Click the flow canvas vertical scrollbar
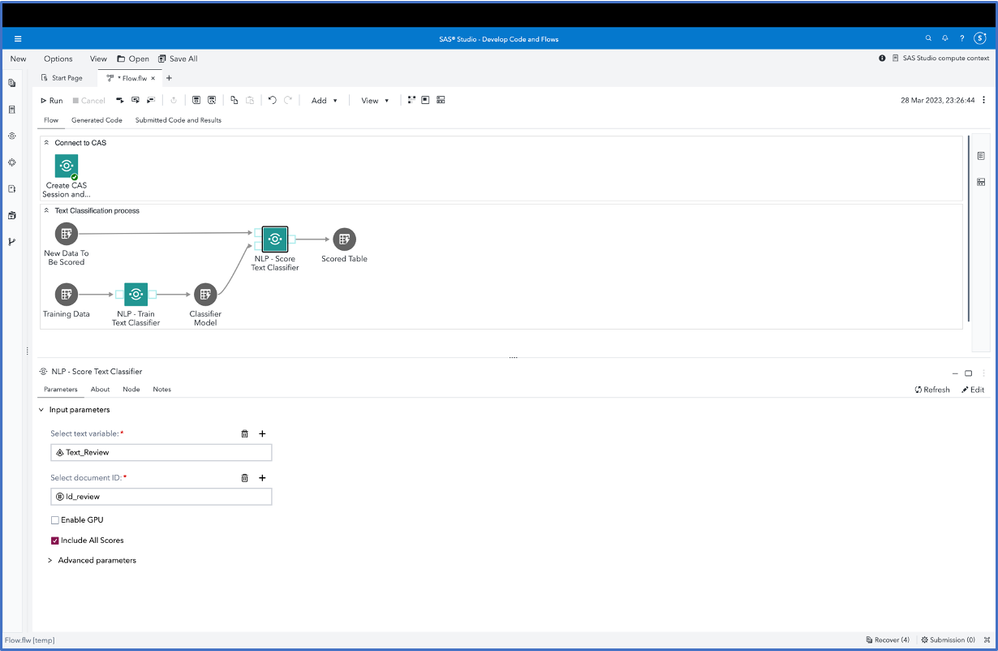The image size is (998, 651). tap(968, 228)
